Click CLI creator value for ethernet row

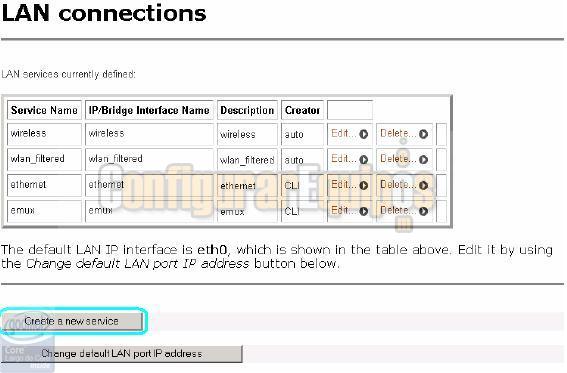(292, 186)
